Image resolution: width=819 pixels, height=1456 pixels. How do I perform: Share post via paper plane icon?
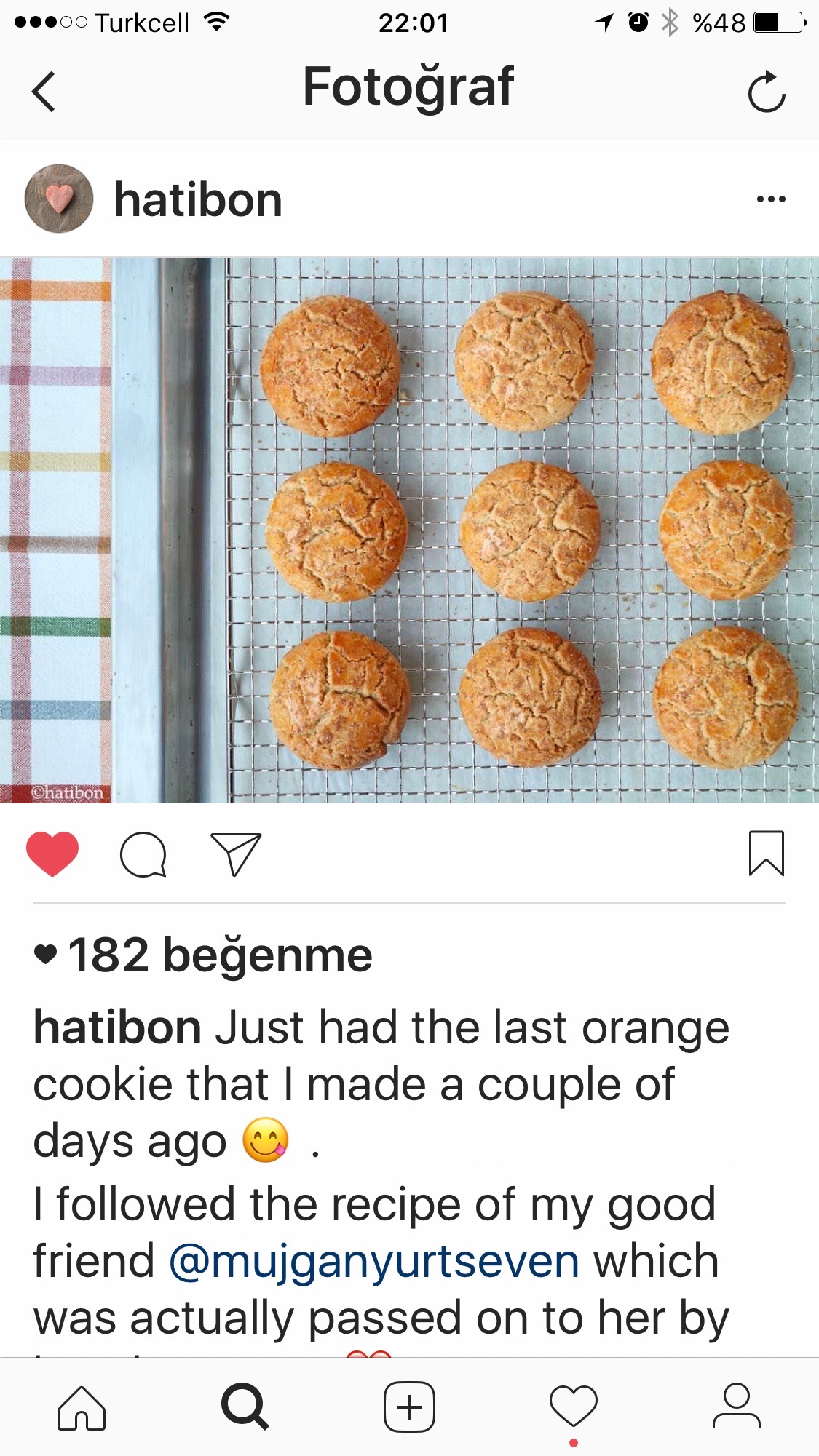coord(236,854)
